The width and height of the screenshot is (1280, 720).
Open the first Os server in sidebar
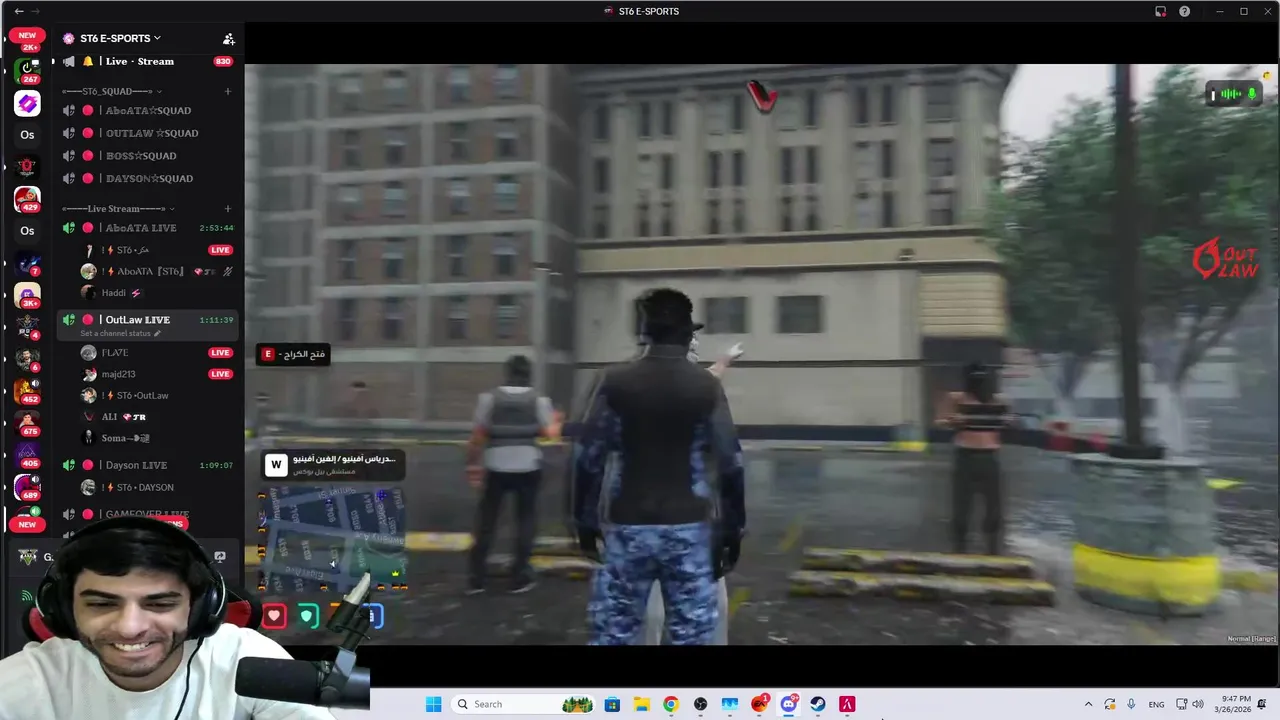(27, 135)
